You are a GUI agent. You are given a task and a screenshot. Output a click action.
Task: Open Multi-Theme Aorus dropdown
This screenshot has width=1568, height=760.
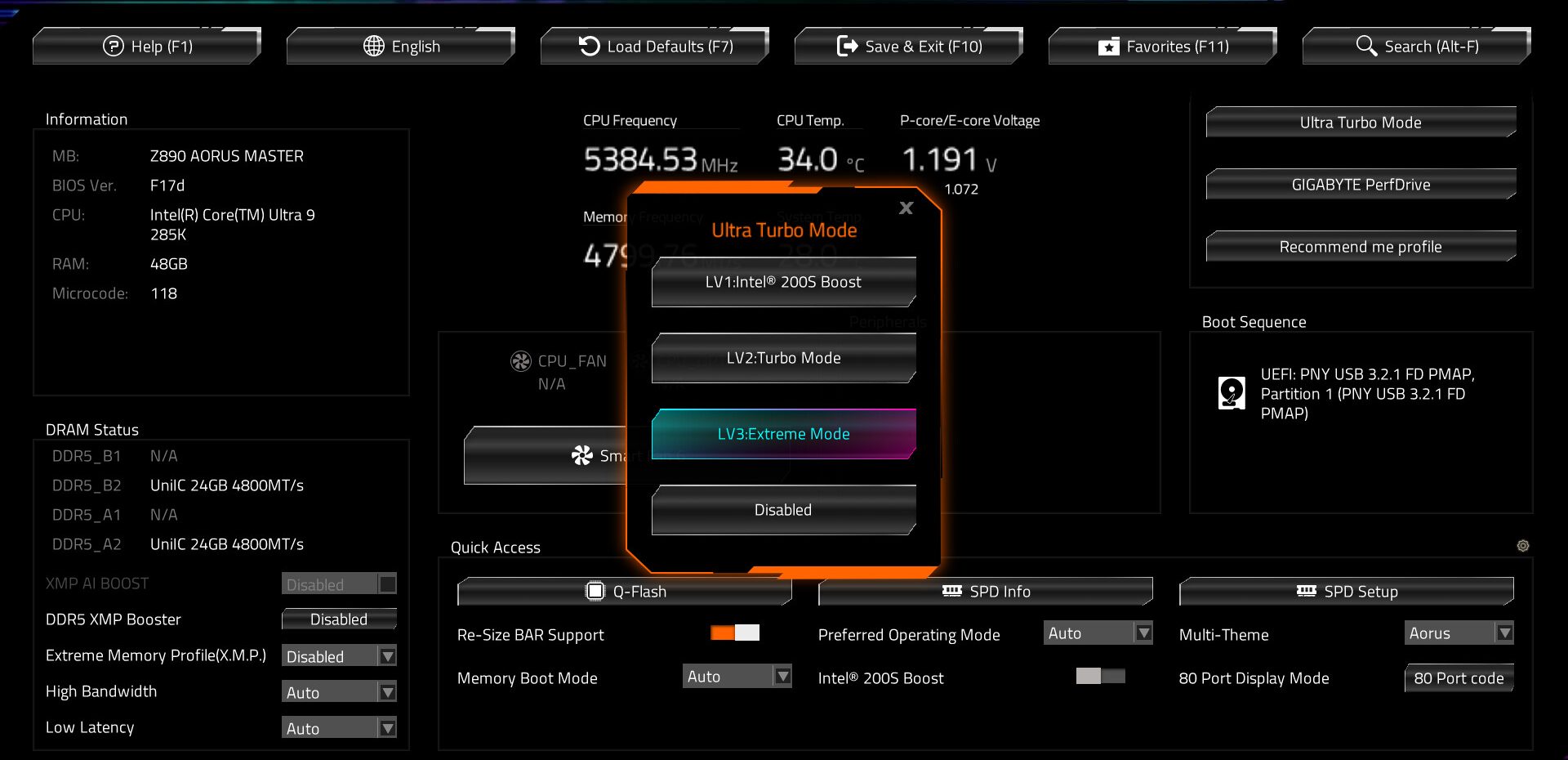[x=1459, y=633]
